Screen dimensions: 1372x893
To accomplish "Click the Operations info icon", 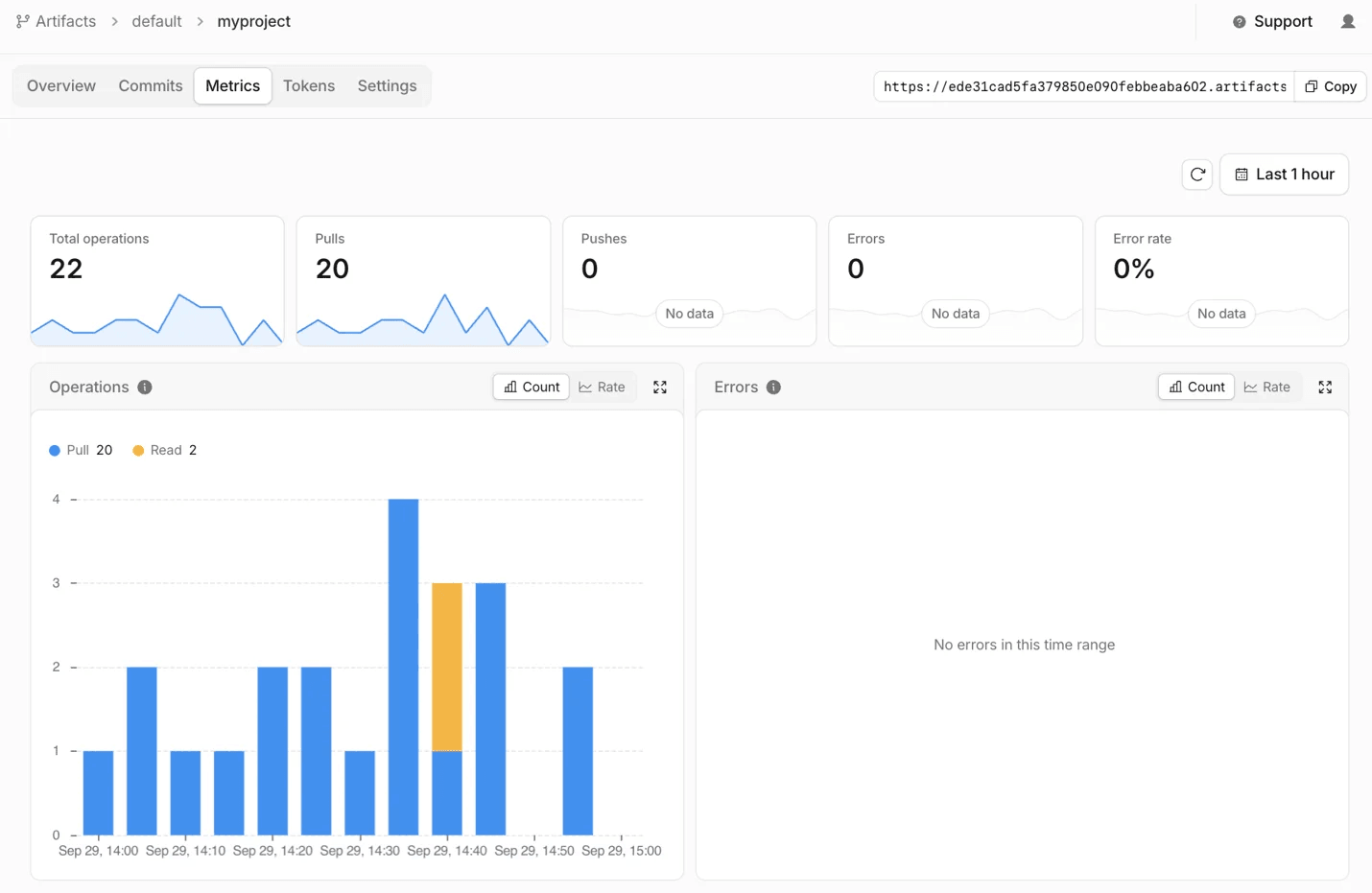I will click(x=145, y=388).
